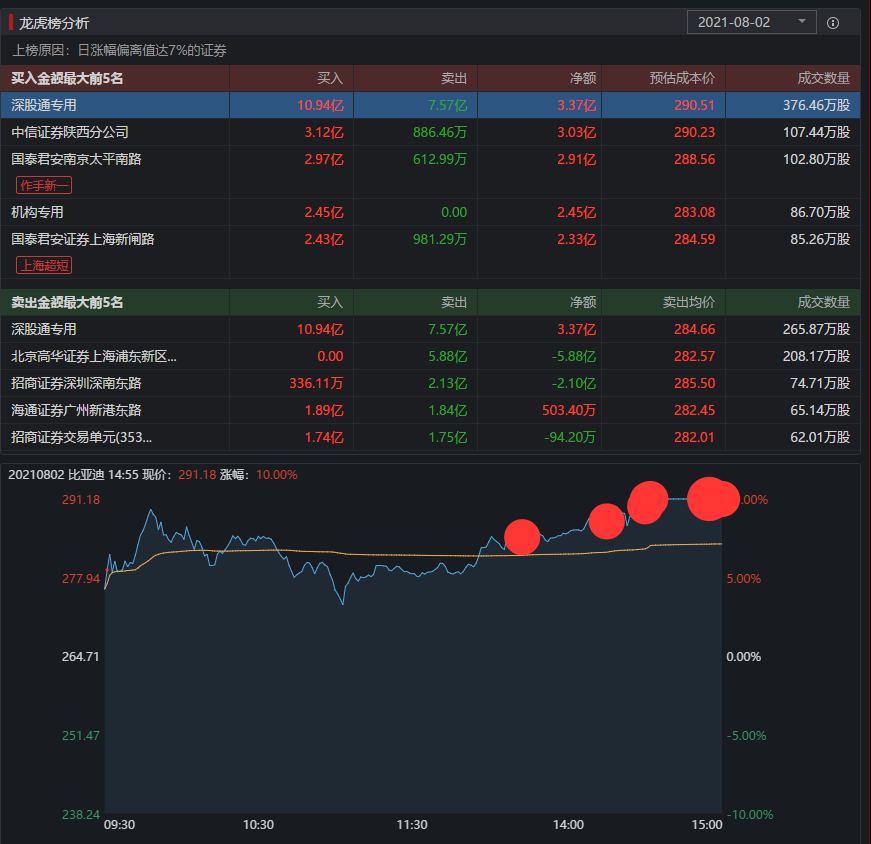This screenshot has height=844, width=871.
Task: Click the 208.17万股 volume cell
Action: point(817,356)
